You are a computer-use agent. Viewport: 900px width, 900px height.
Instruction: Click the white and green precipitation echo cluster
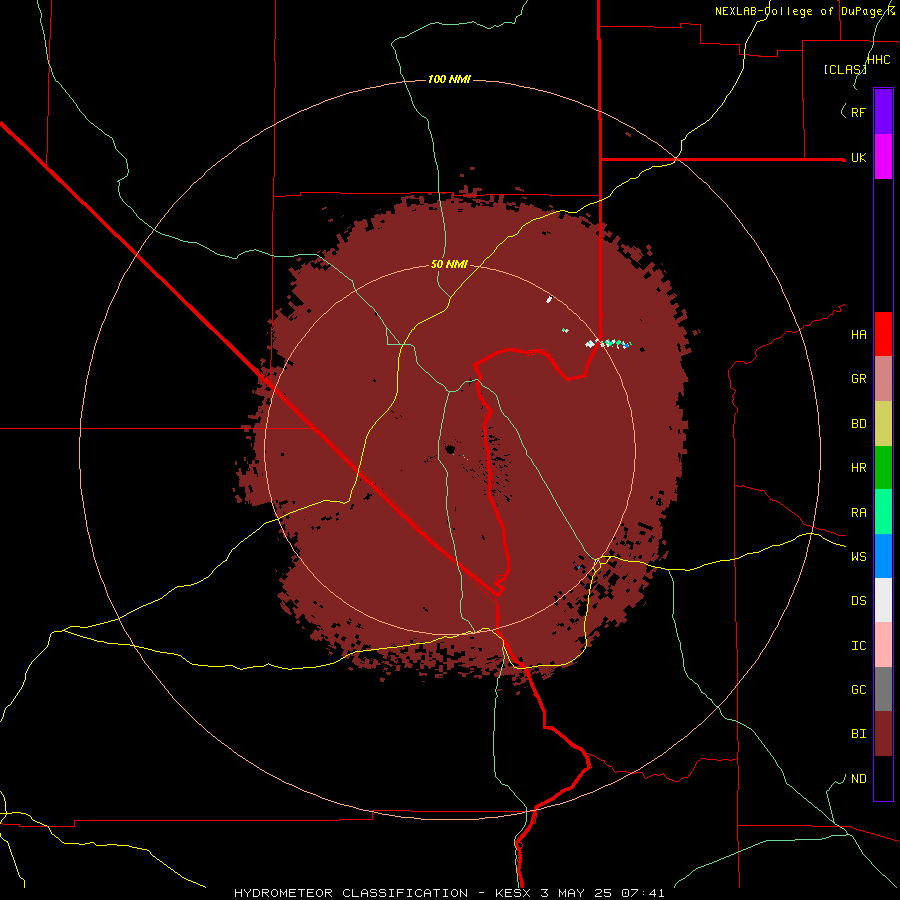click(608, 343)
